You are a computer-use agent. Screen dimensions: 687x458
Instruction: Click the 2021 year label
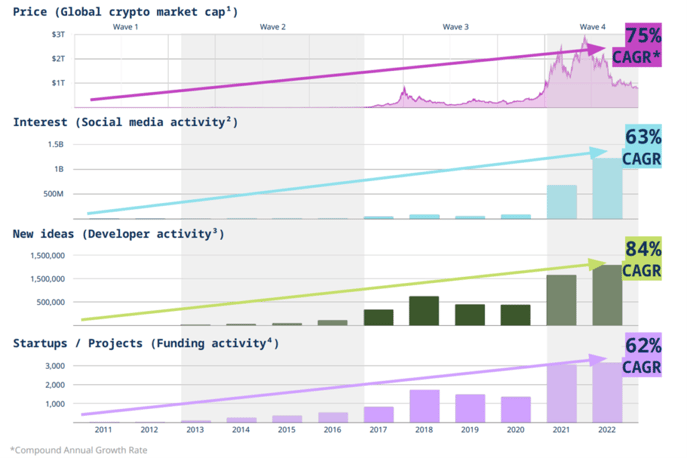pyautogui.click(x=561, y=430)
